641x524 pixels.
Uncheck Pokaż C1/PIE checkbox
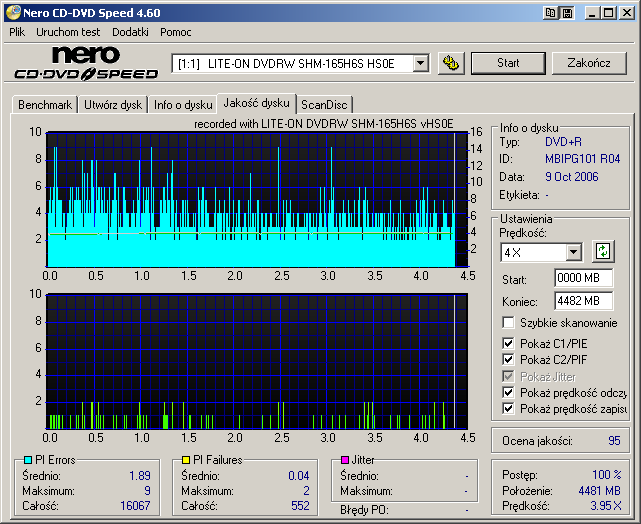coord(508,343)
